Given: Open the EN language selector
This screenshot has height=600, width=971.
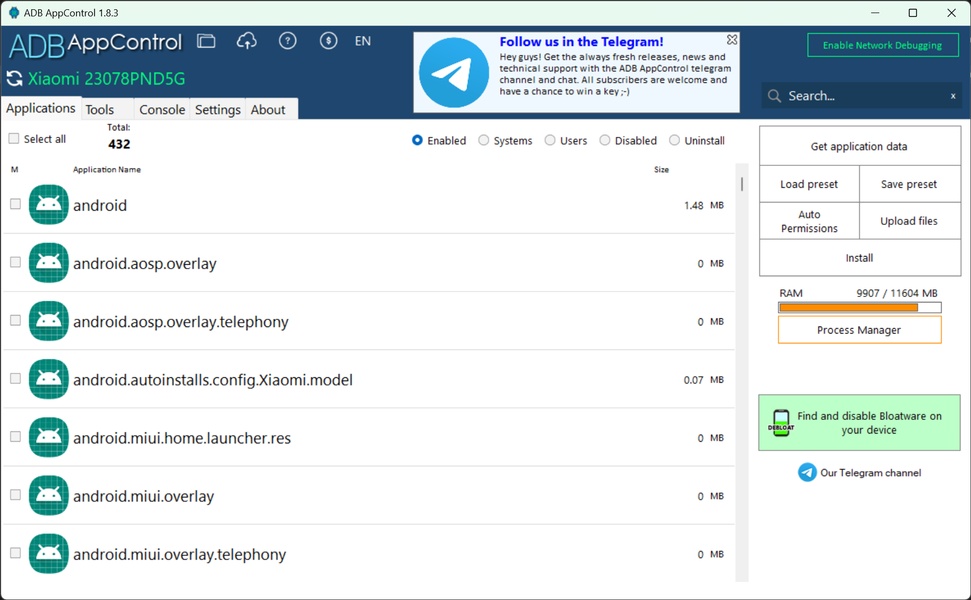Looking at the screenshot, I should tap(362, 41).
